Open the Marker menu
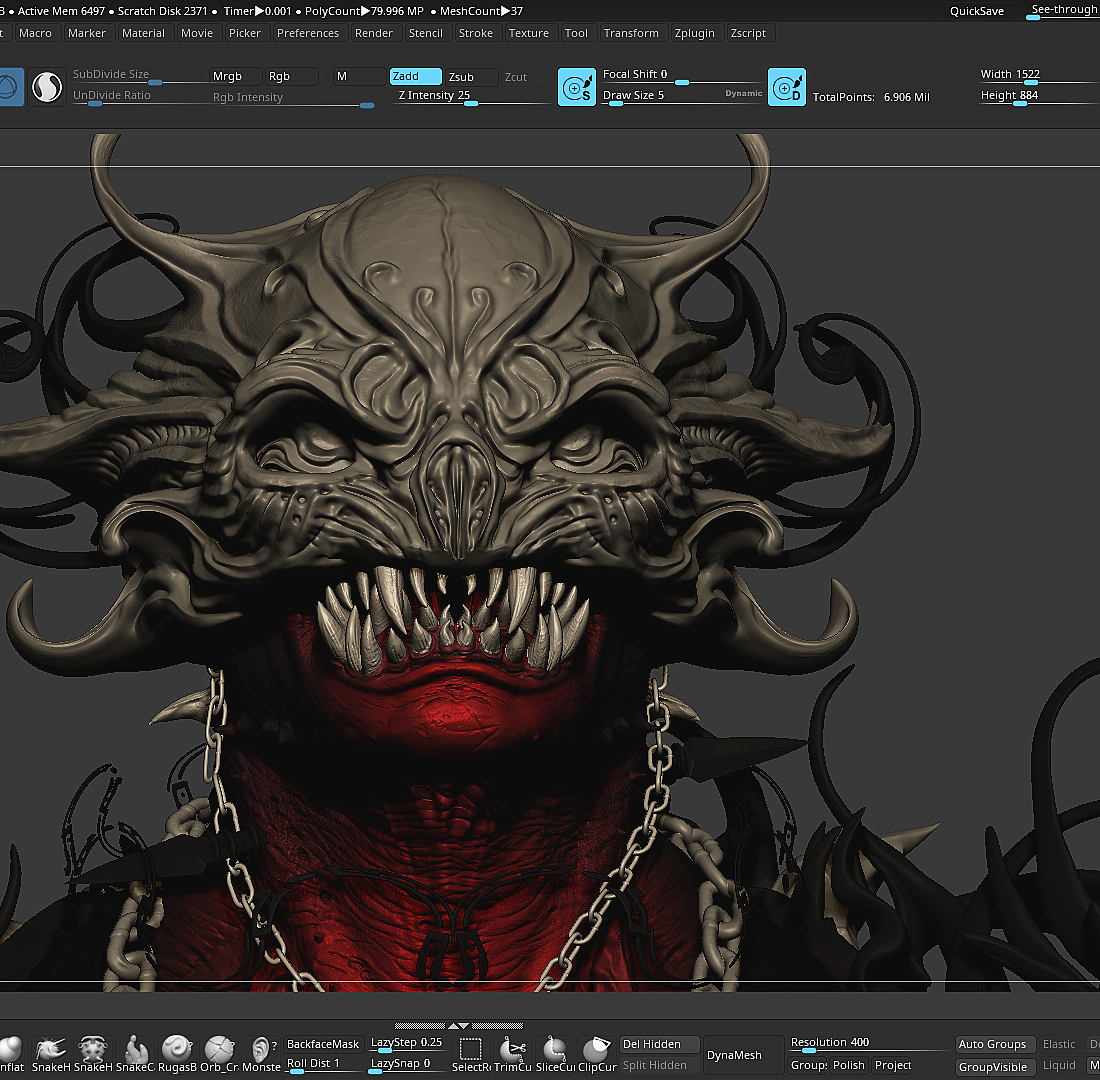1100x1080 pixels. click(87, 33)
